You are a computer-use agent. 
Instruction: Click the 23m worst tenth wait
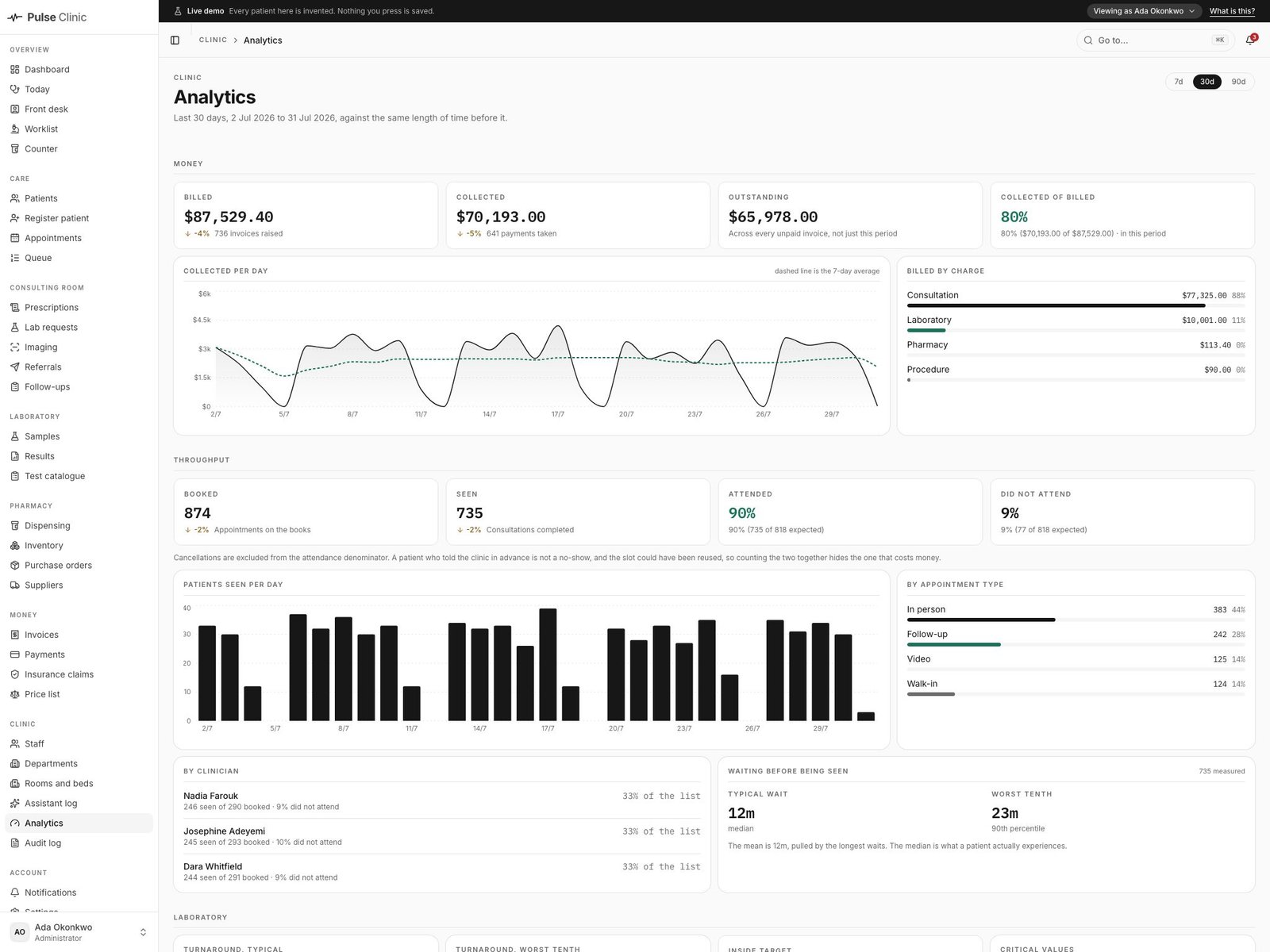(1005, 813)
